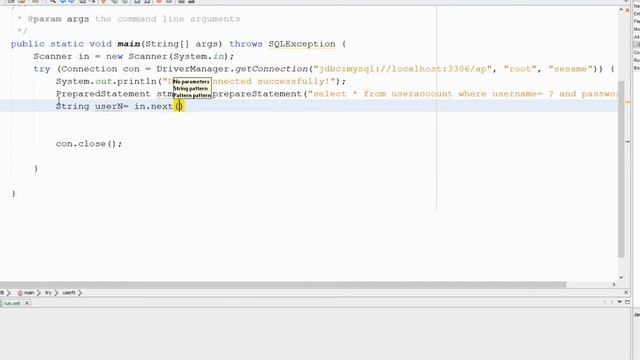640x360 pixels.
Task: Click the con.close(); statement
Action: click(x=89, y=144)
